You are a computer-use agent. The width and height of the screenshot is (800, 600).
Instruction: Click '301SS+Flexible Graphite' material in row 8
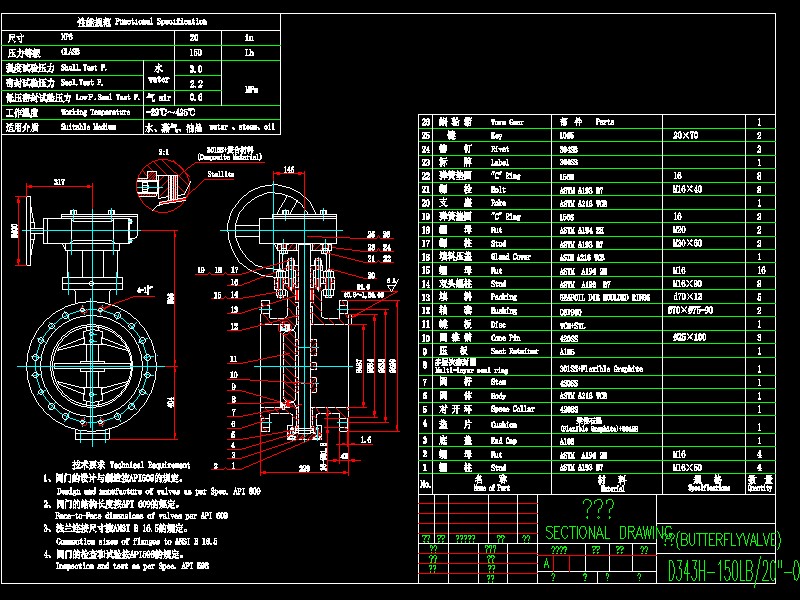click(601, 368)
